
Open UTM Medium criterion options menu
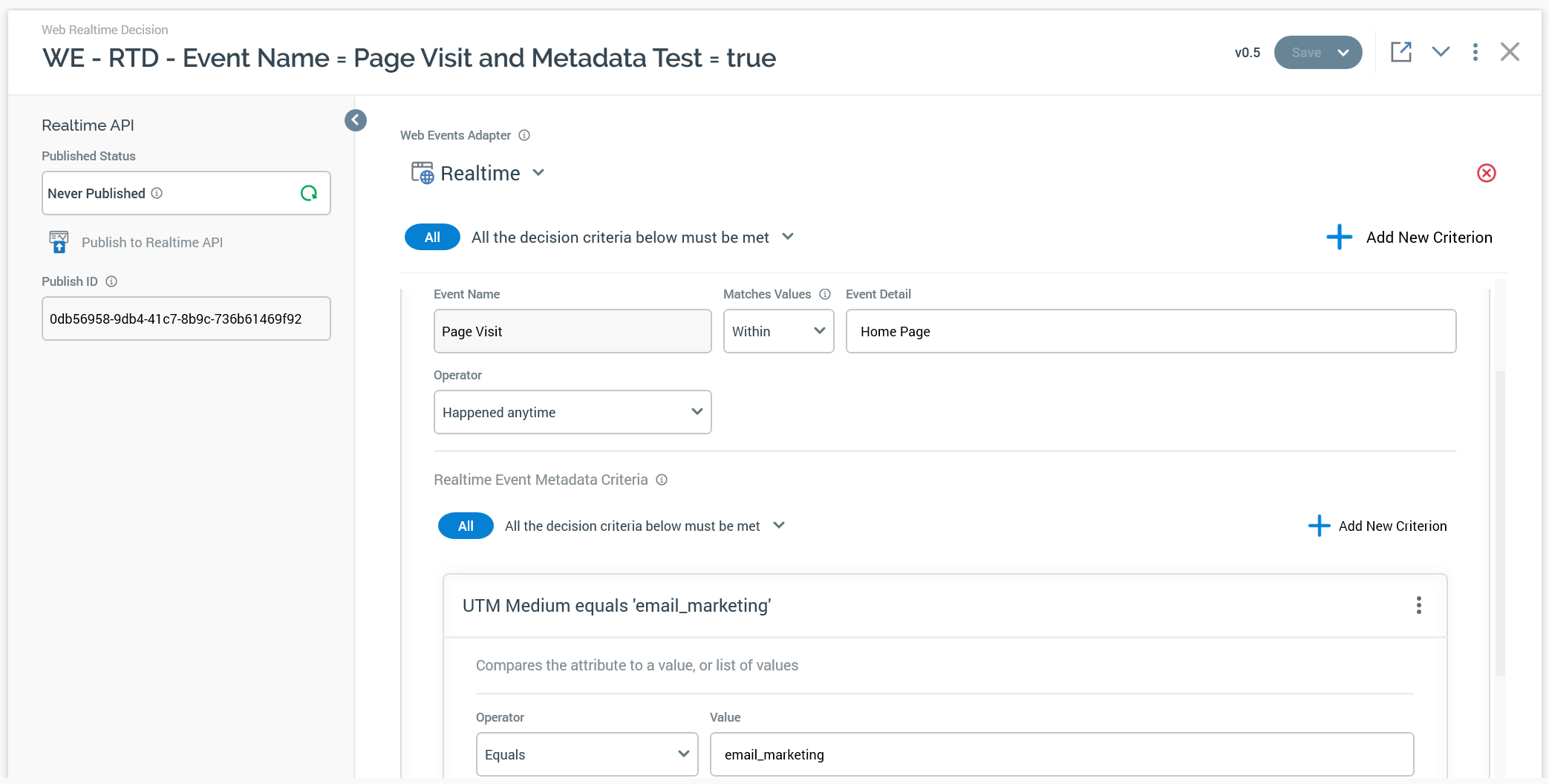(x=1418, y=605)
